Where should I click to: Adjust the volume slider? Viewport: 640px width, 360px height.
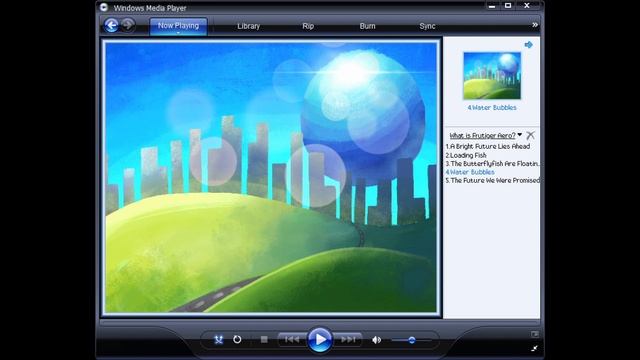411,340
